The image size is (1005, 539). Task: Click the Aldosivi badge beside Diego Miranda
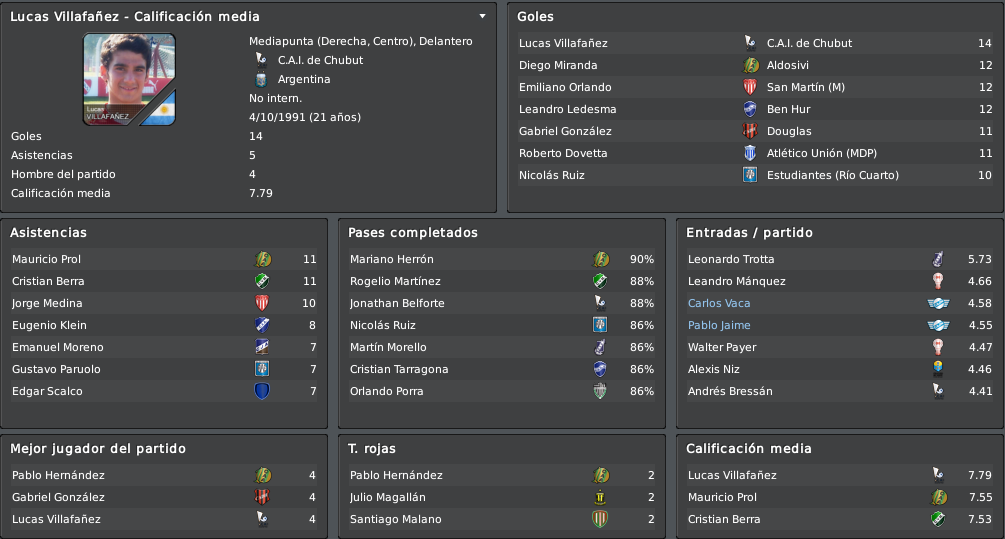(x=750, y=65)
